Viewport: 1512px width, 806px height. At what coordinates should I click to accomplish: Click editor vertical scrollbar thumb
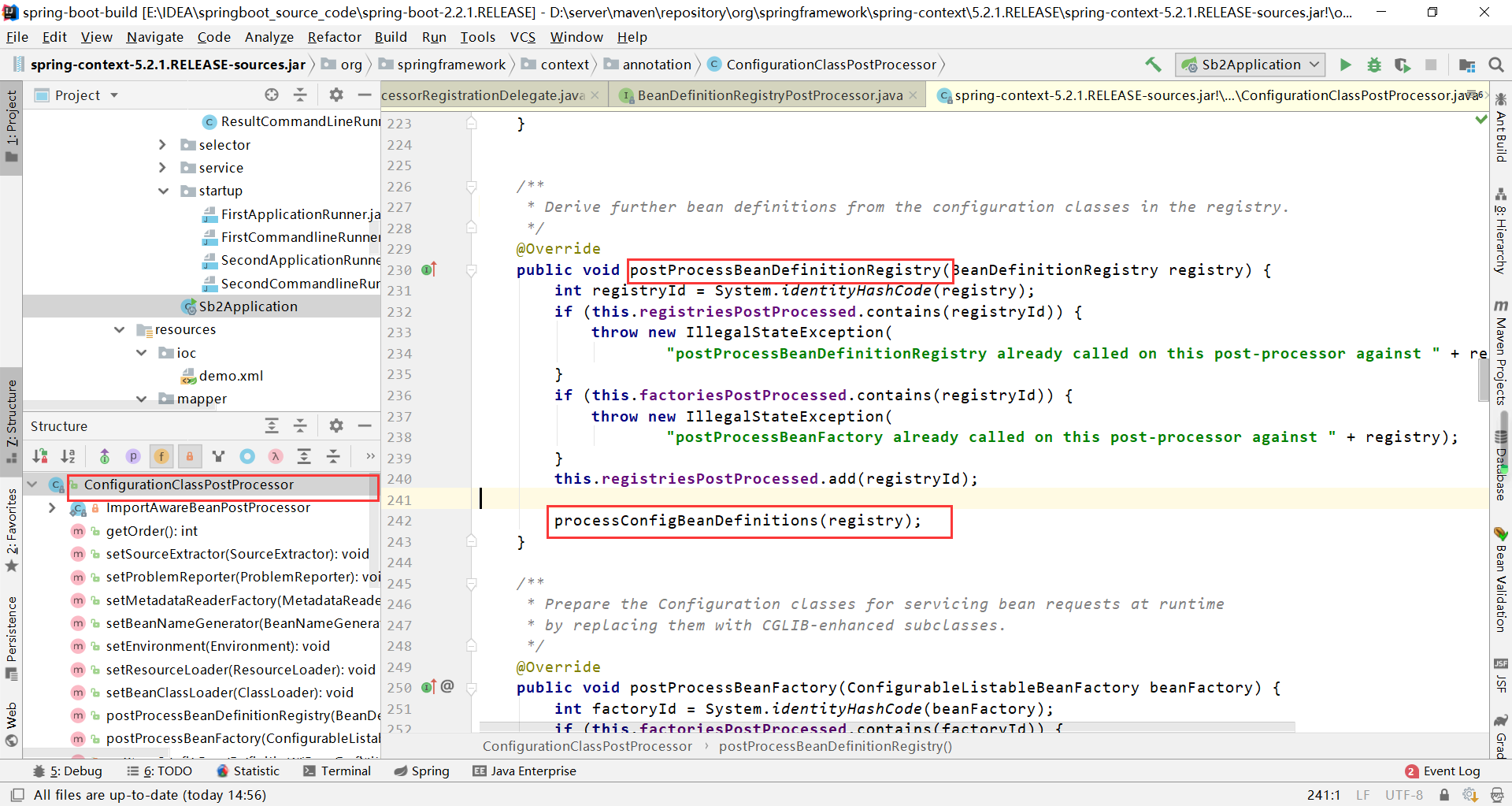pyautogui.click(x=1484, y=380)
